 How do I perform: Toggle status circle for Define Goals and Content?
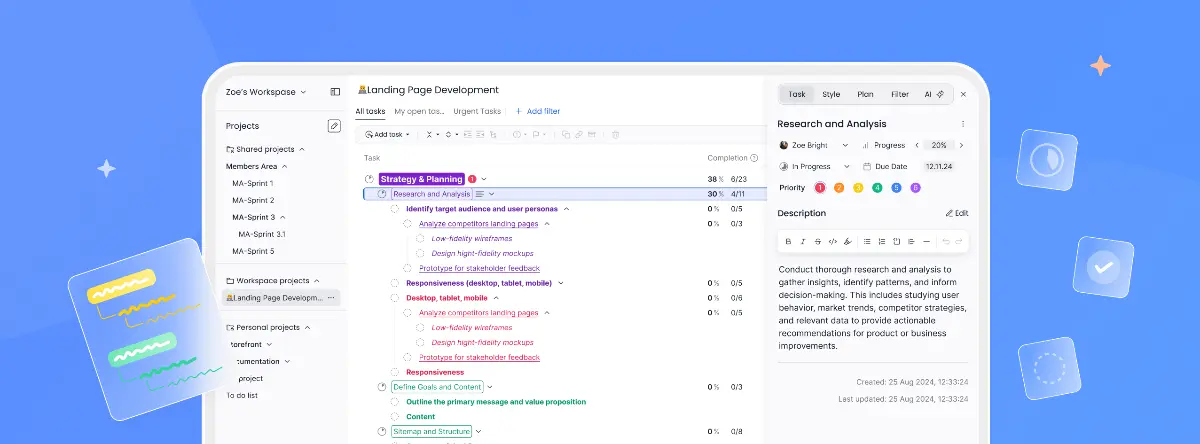click(x=382, y=387)
